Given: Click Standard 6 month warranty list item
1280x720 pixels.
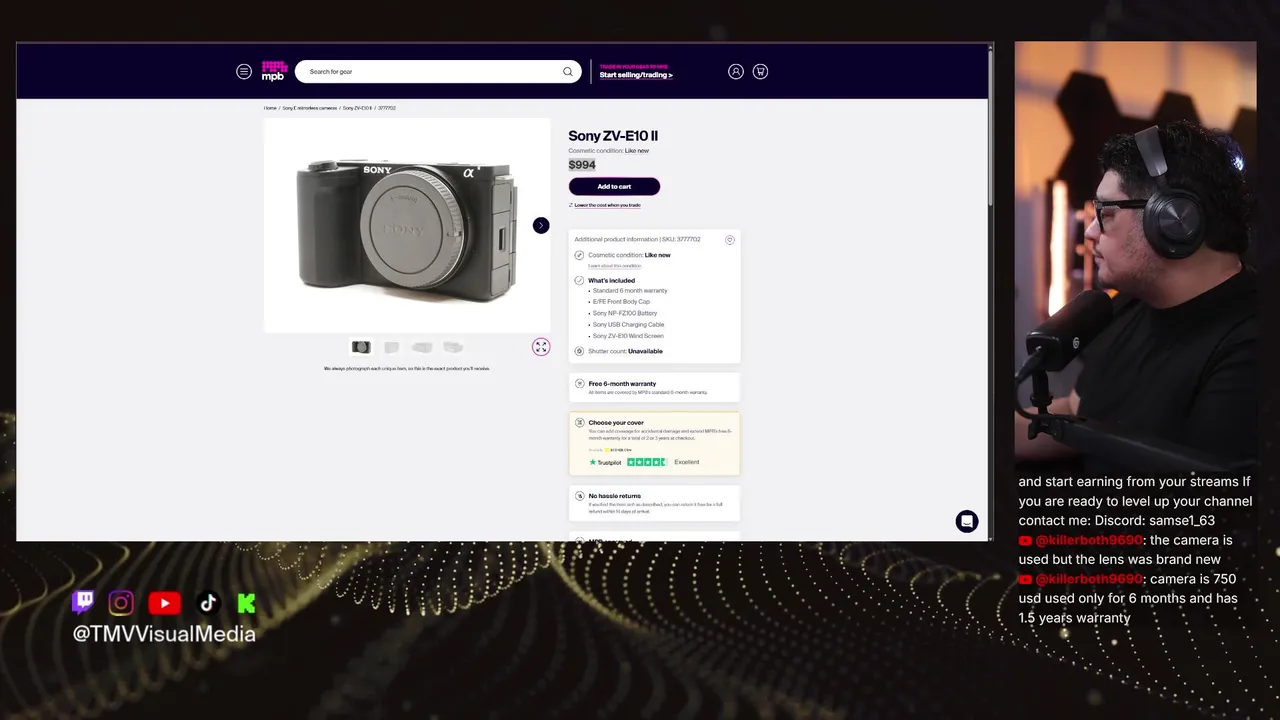Looking at the screenshot, I should (630, 290).
